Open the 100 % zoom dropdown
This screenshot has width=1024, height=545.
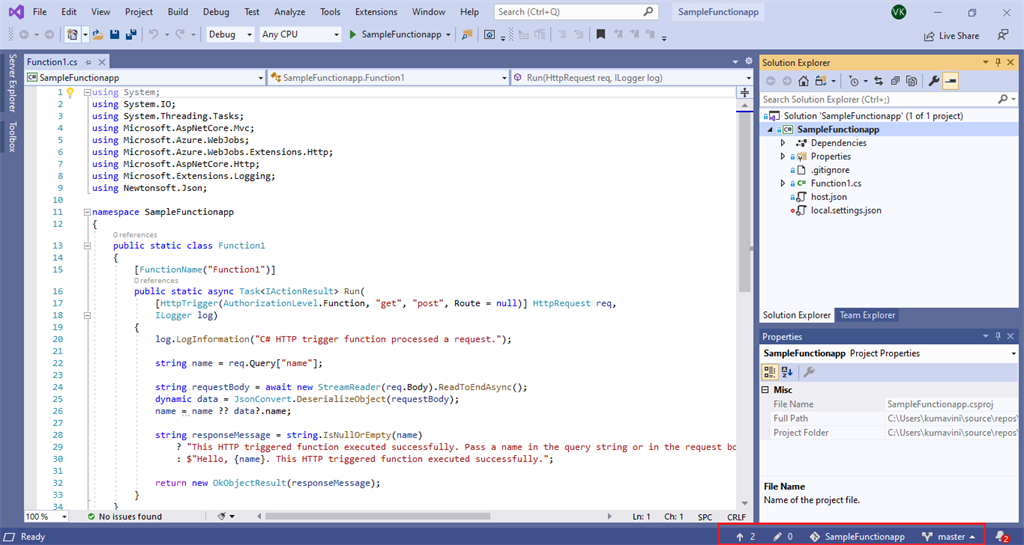coord(47,516)
